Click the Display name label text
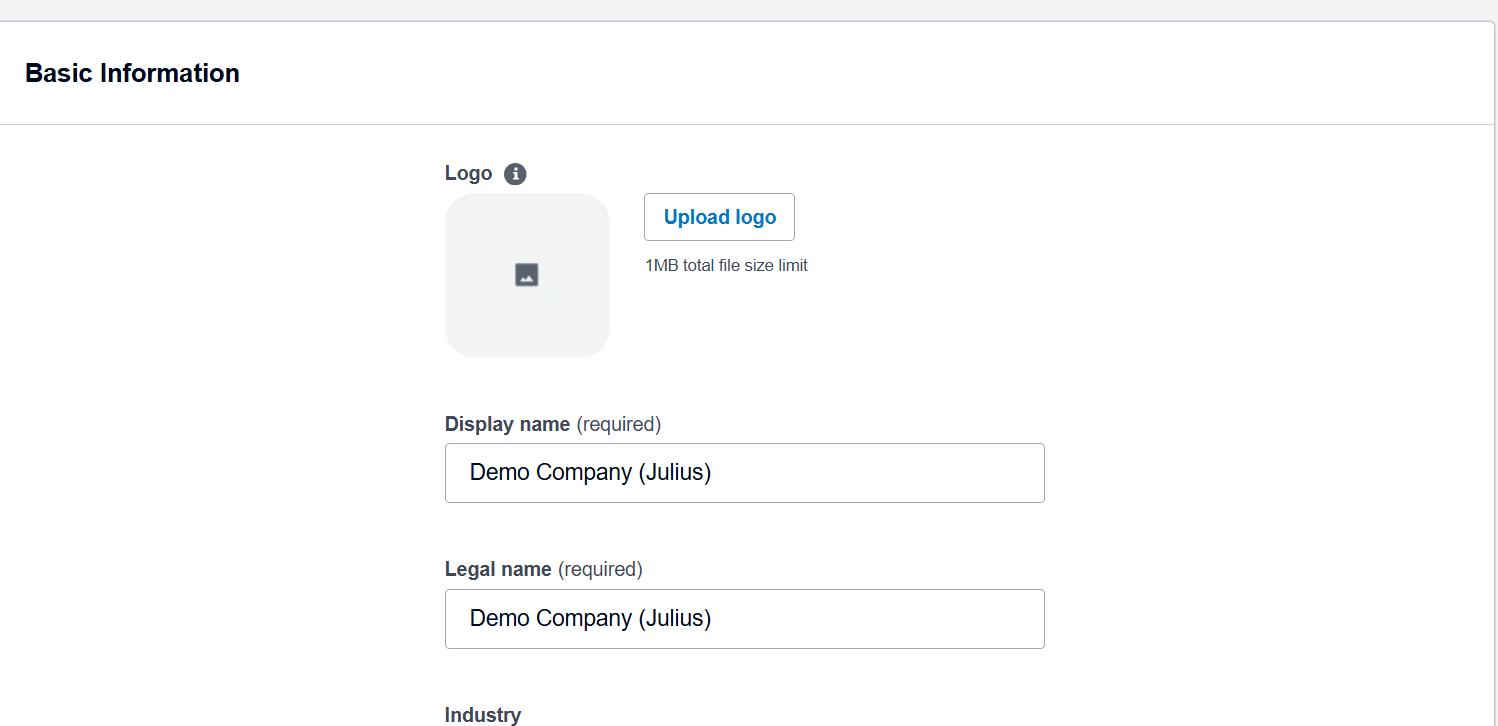The image size is (1498, 726). pyautogui.click(x=507, y=424)
